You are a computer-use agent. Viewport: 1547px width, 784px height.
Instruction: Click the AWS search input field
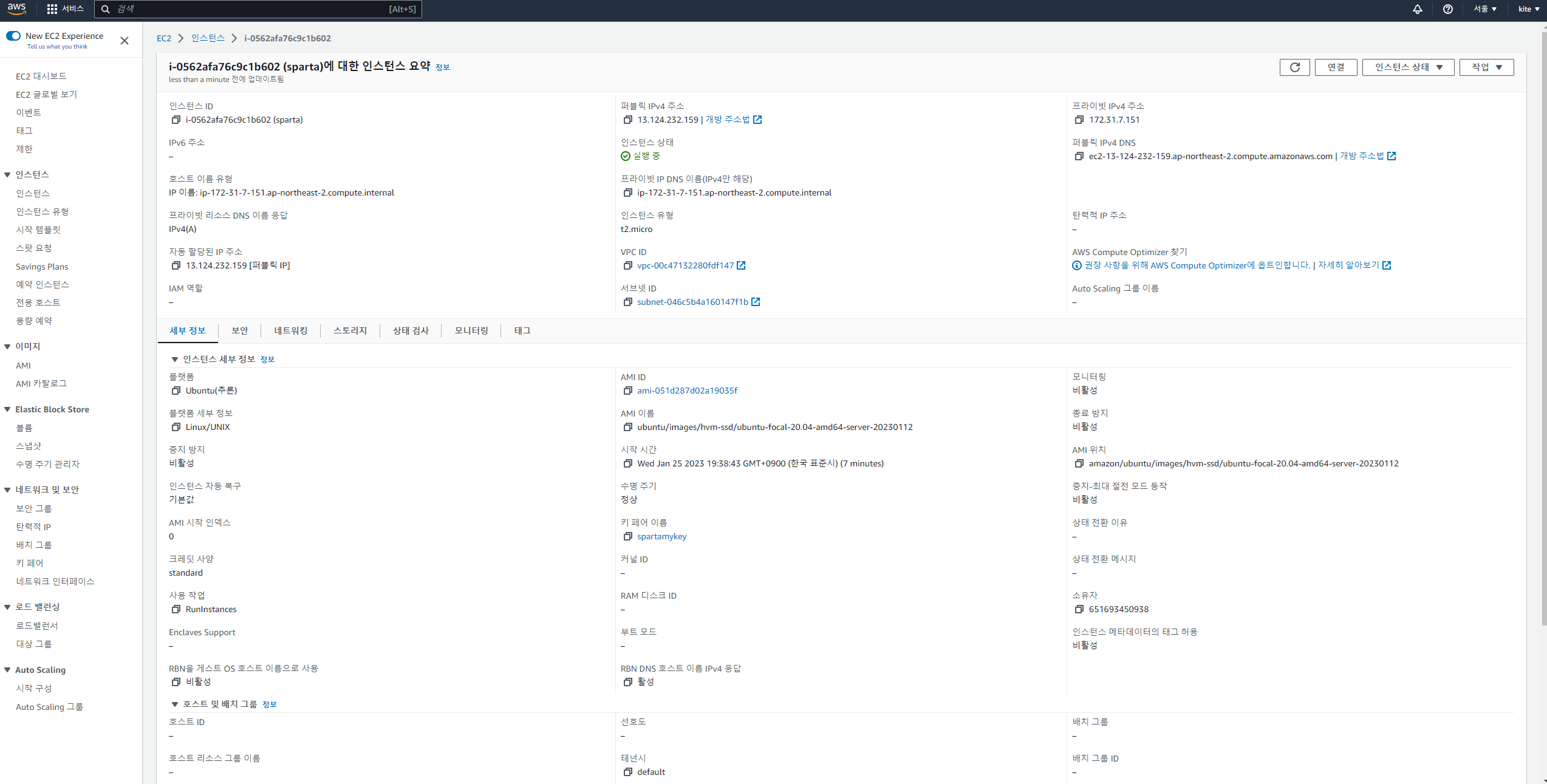[258, 9]
